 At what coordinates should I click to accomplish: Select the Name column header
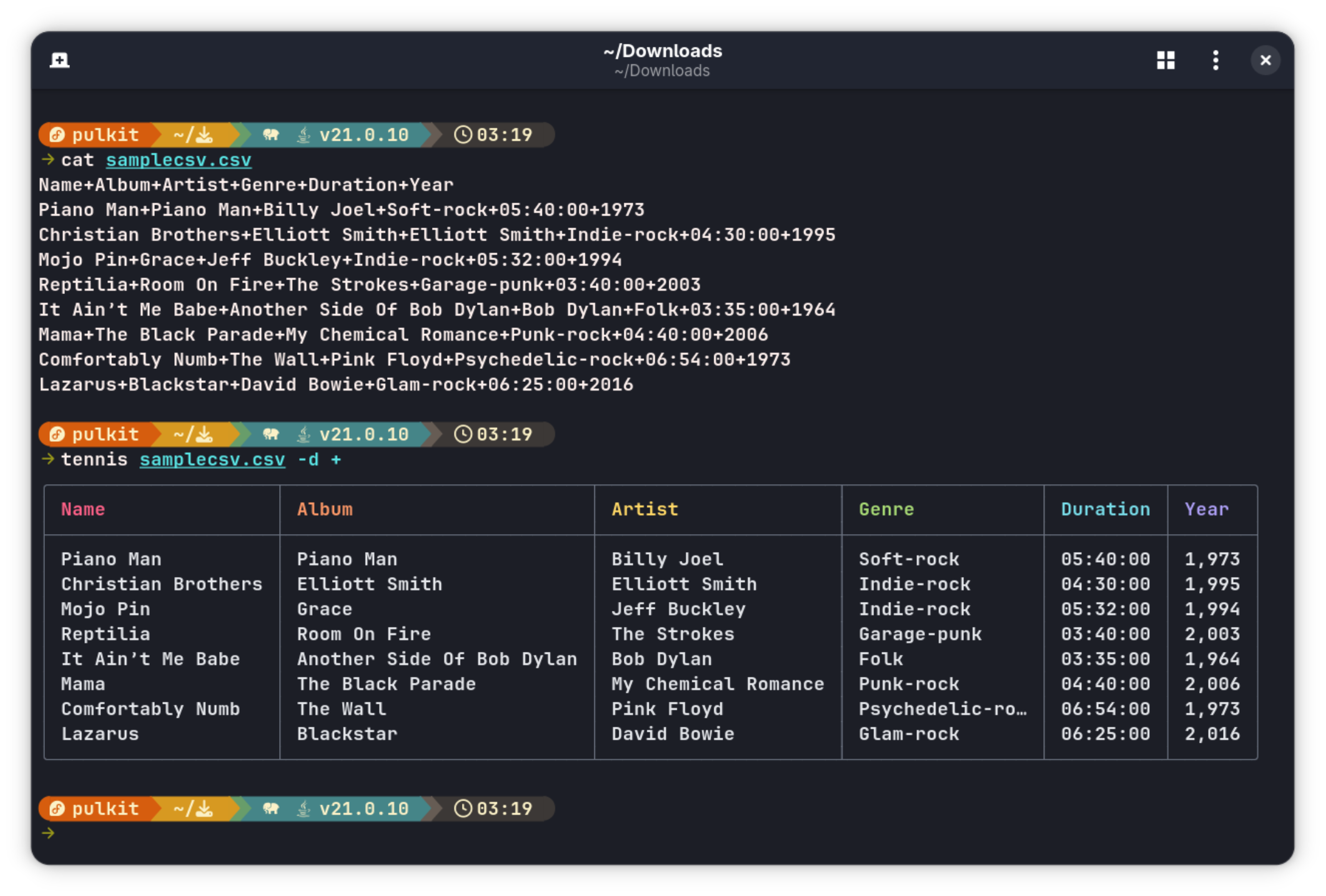pyautogui.click(x=83, y=509)
